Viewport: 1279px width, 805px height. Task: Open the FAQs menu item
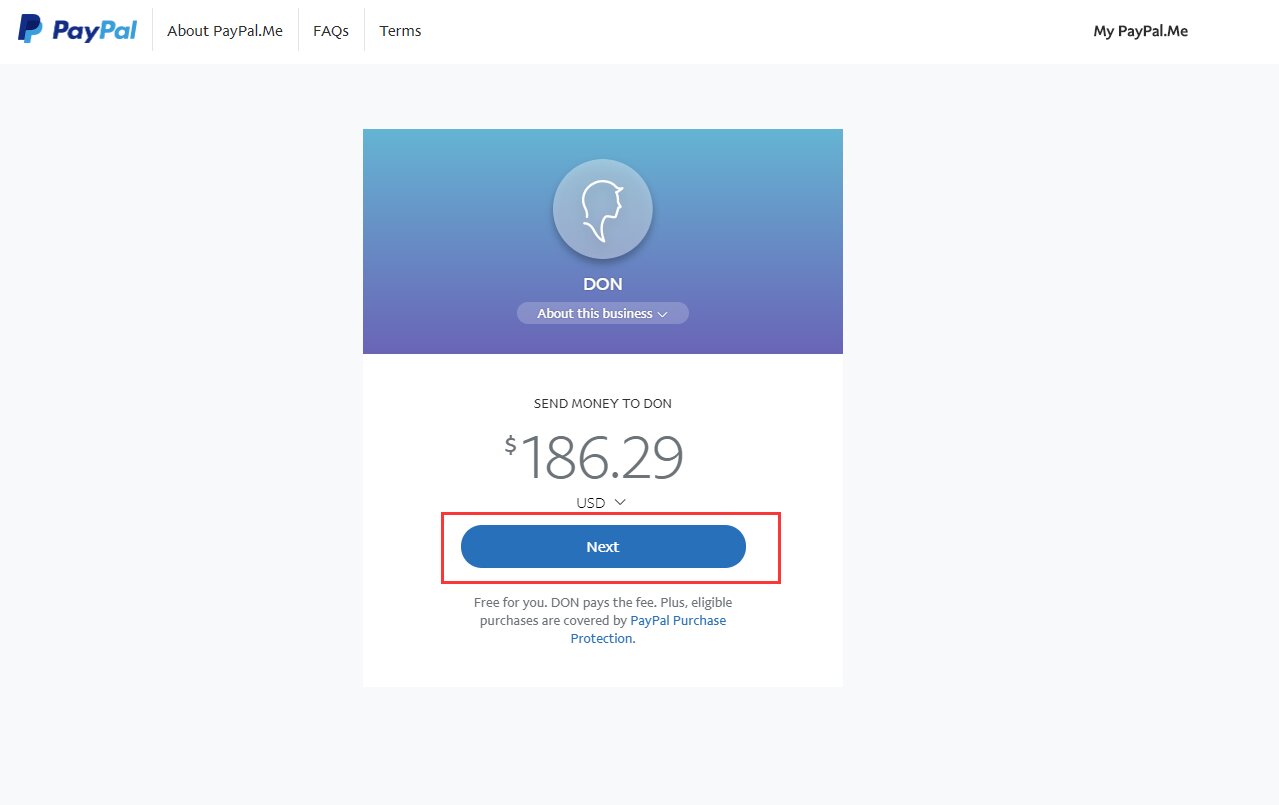[x=331, y=31]
